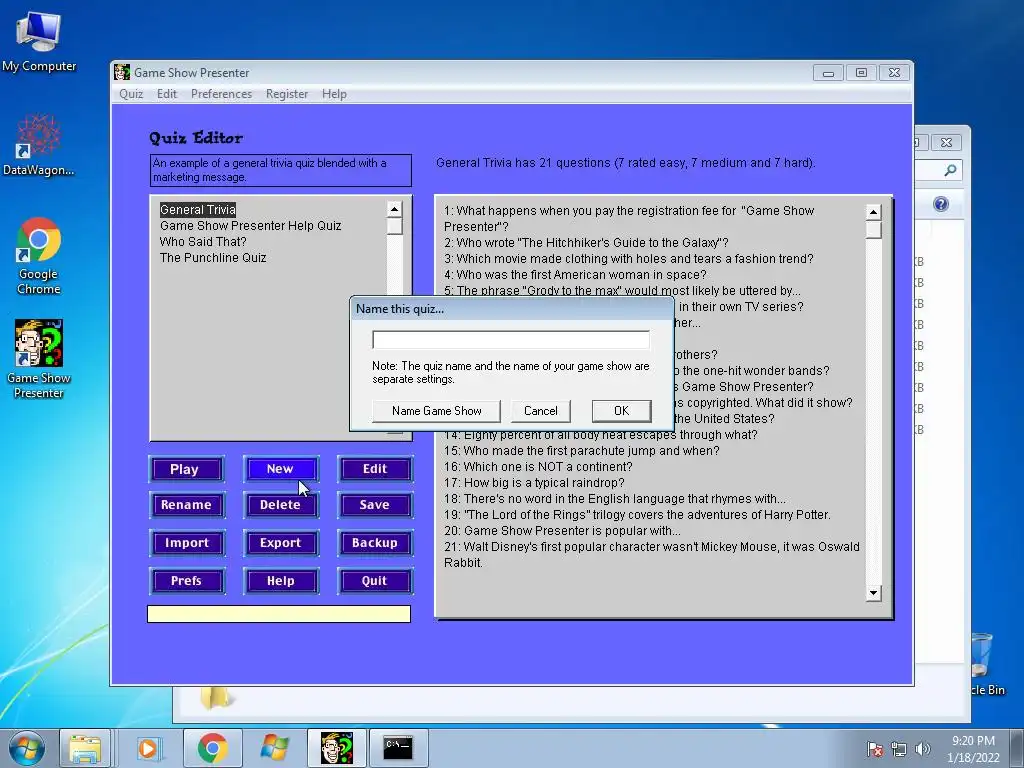Image resolution: width=1024 pixels, height=768 pixels.
Task: Select question 15 about first parachute jump
Action: 581,451
